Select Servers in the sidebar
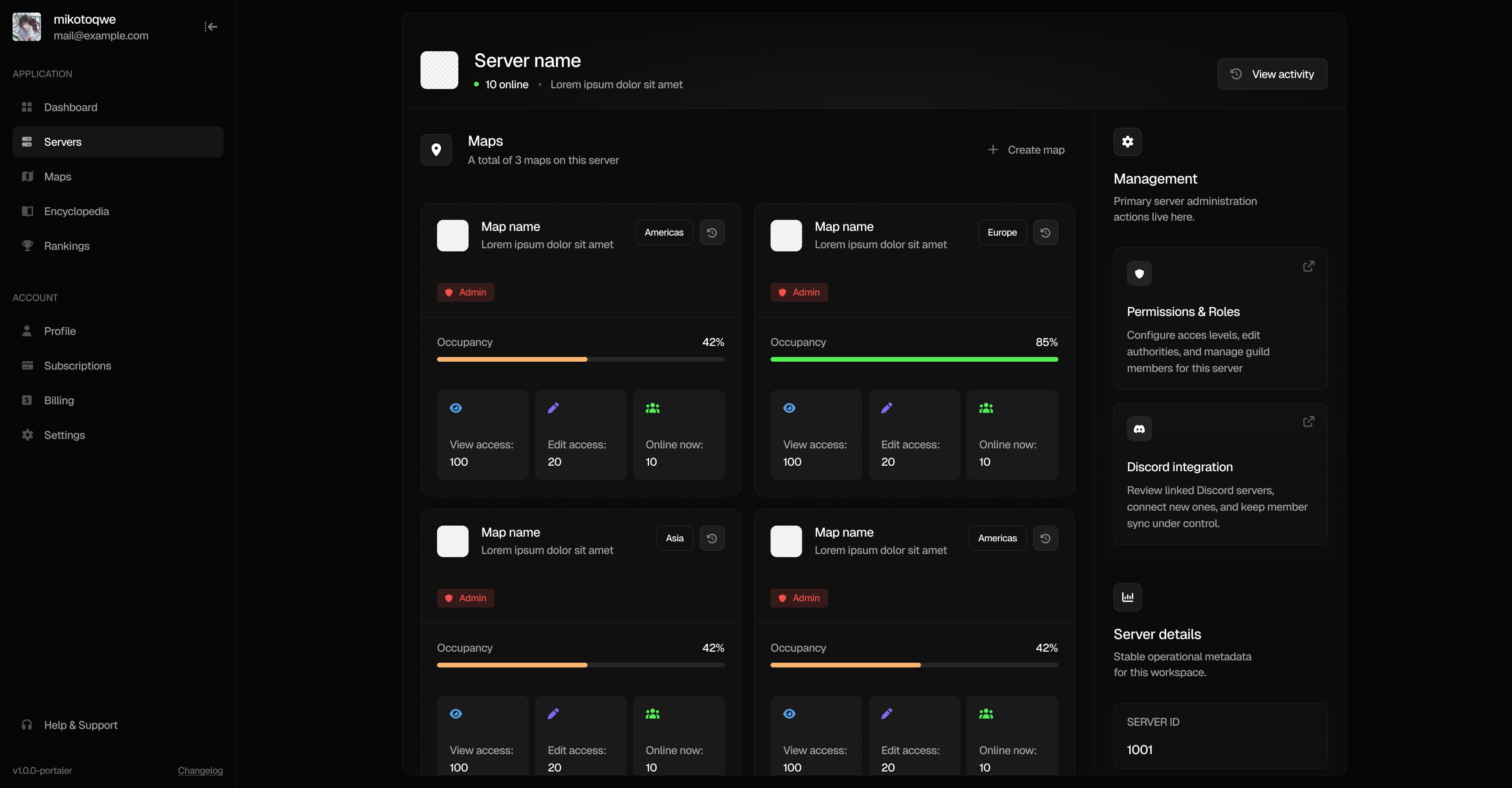 (x=118, y=142)
